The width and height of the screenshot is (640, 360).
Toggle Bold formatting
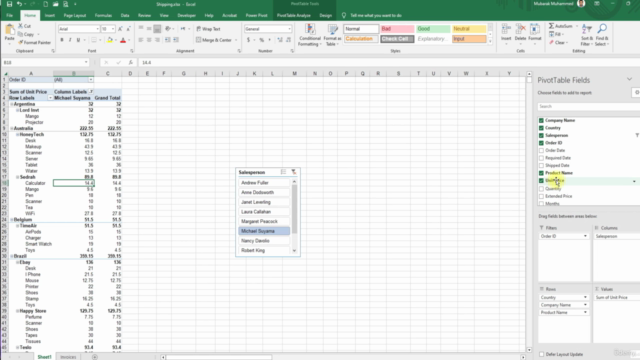pos(62,40)
